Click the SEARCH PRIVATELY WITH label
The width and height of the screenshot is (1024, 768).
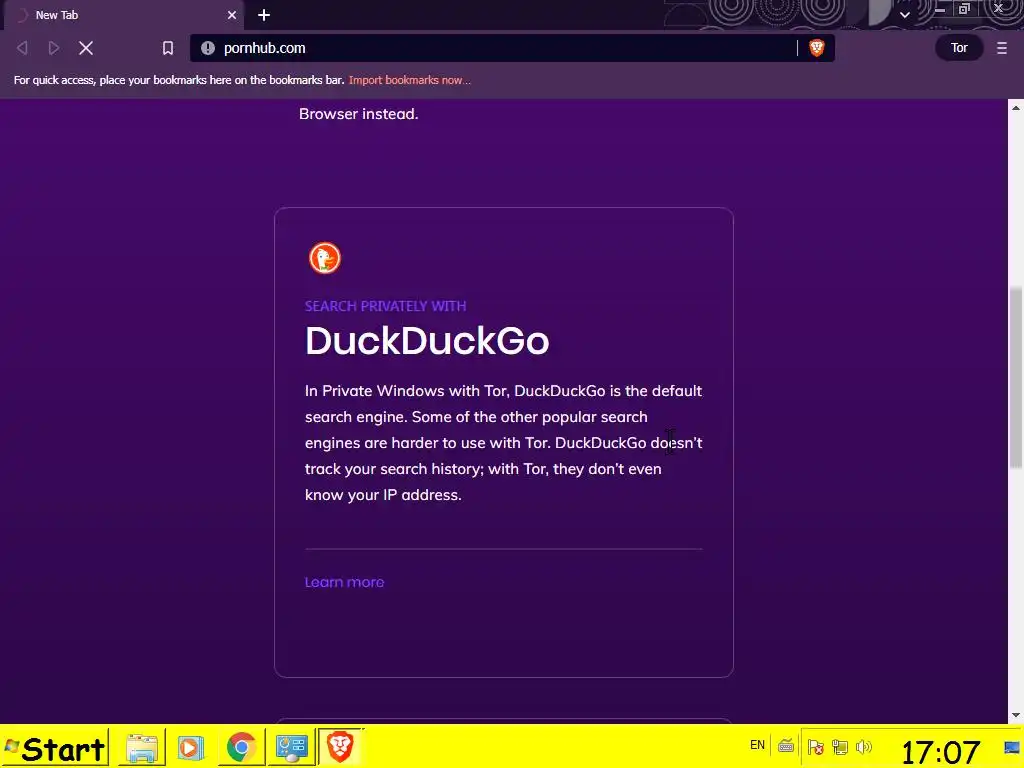pos(385,306)
